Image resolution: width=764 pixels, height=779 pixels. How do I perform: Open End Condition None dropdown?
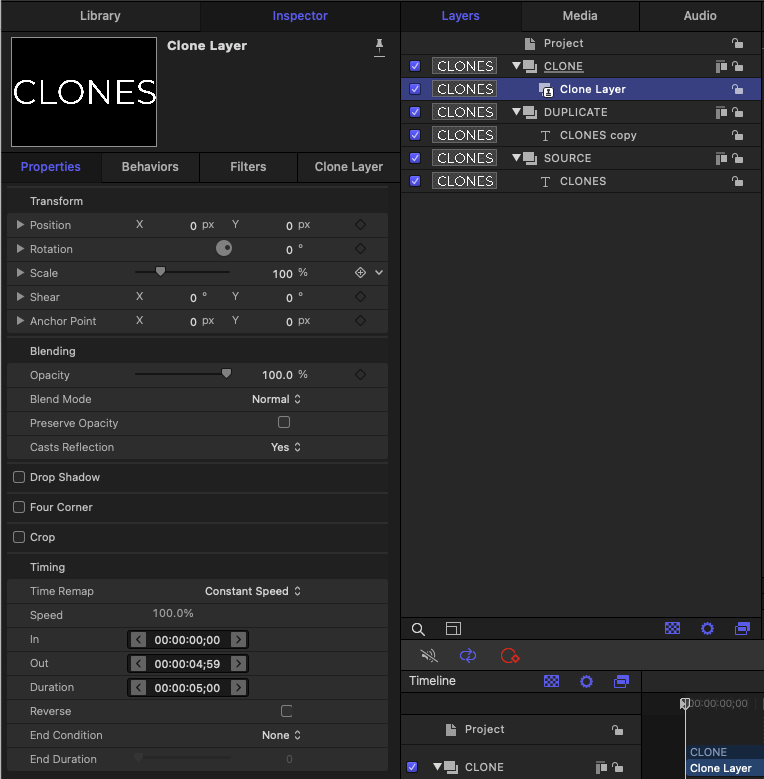coord(281,735)
